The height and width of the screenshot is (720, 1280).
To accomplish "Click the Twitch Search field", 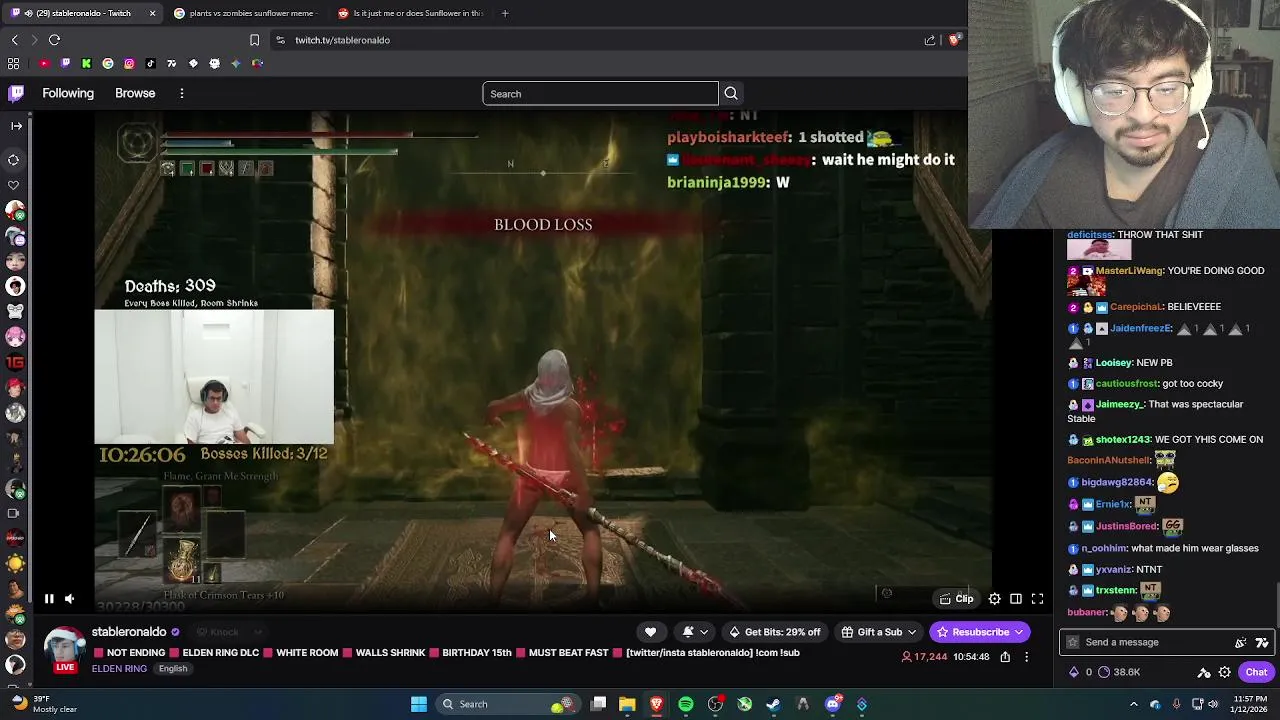I will point(600,94).
